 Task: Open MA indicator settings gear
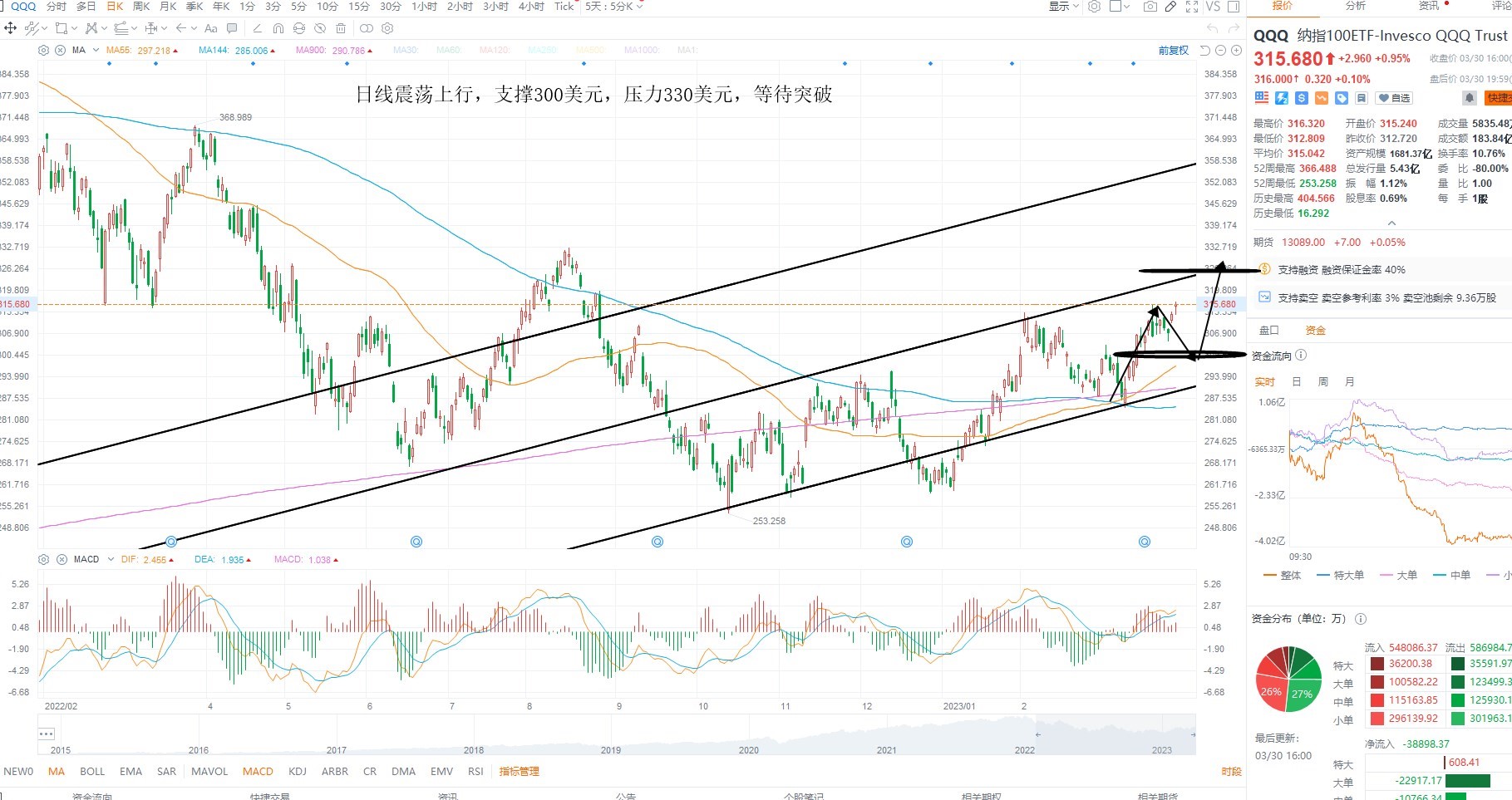pyautogui.click(x=44, y=51)
